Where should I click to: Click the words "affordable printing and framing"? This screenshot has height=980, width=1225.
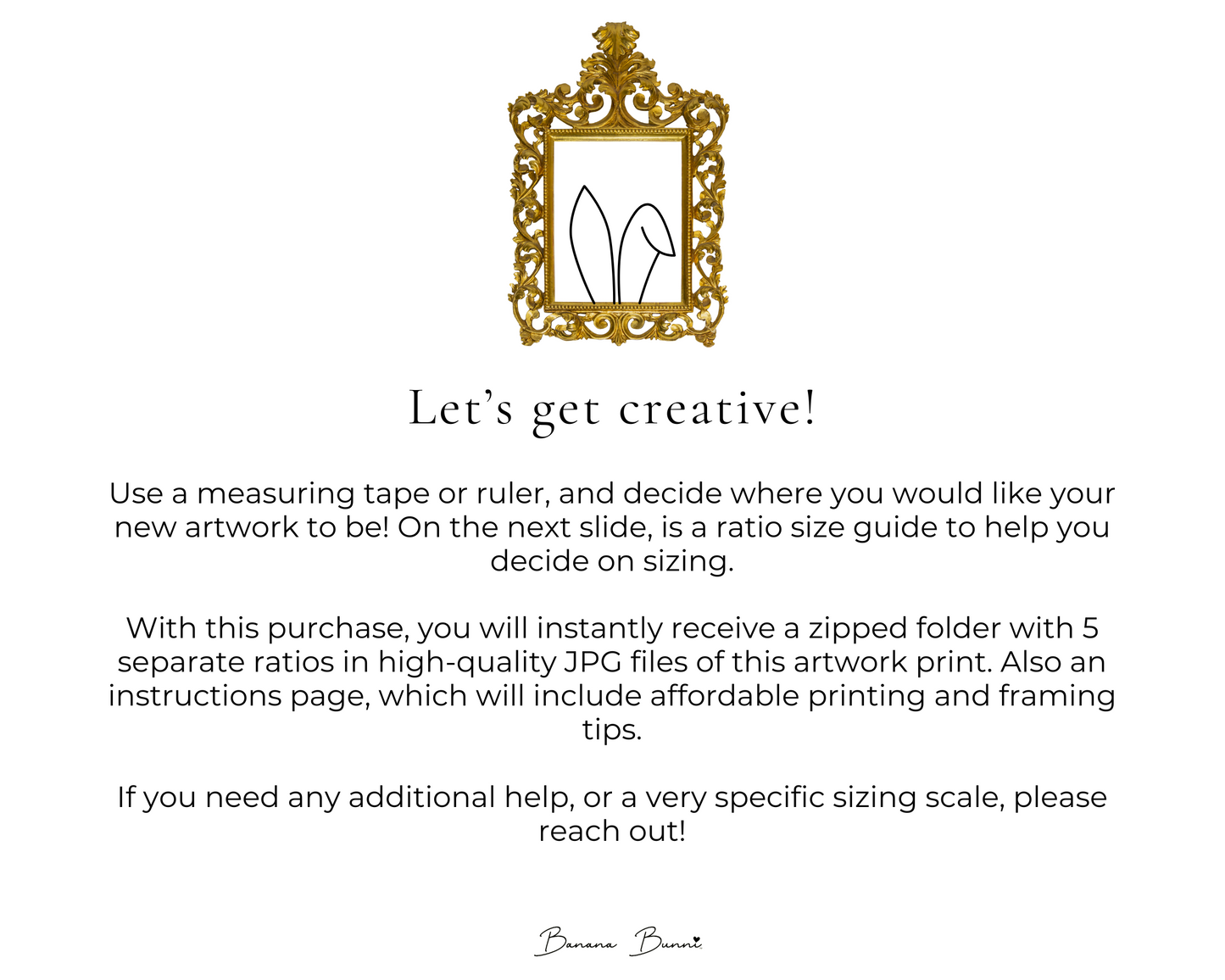(x=883, y=696)
